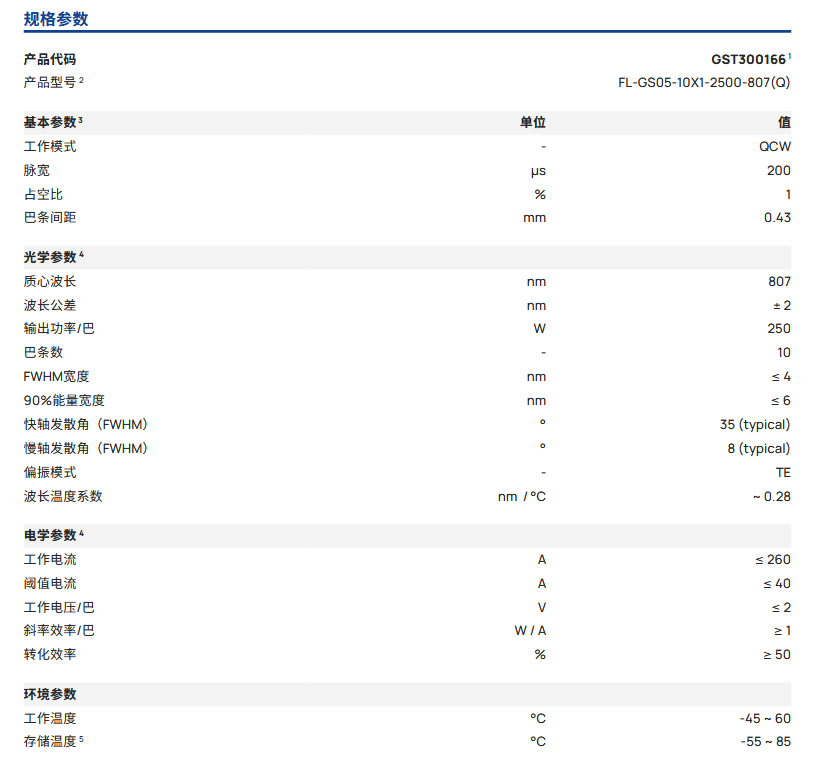Image resolution: width=827 pixels, height=764 pixels.
Task: Select model number FL-GS05-10X1-2500-807(Q)
Action: tap(704, 83)
